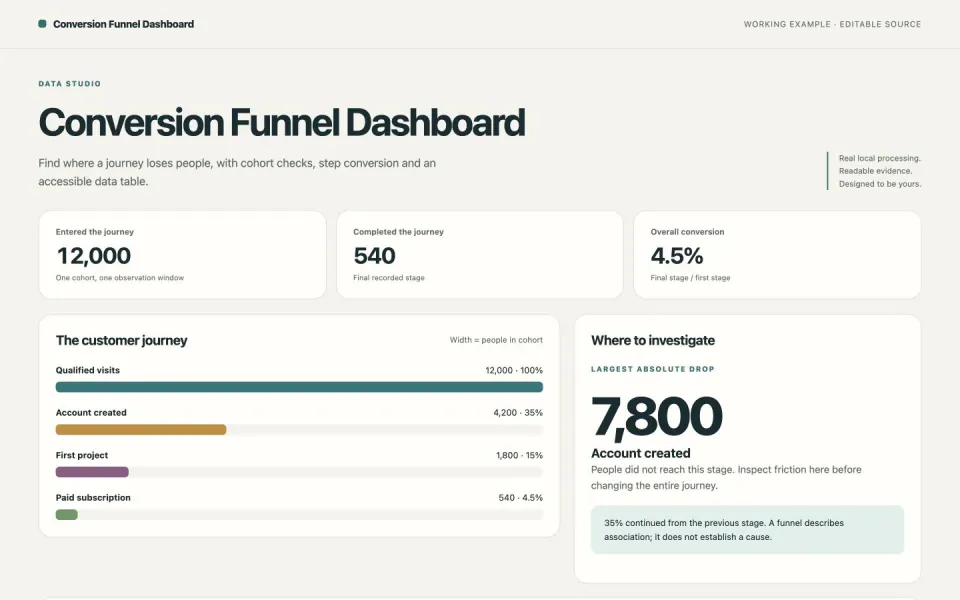This screenshot has width=960, height=600.
Task: Click the orange Account created bar
Action: point(141,430)
